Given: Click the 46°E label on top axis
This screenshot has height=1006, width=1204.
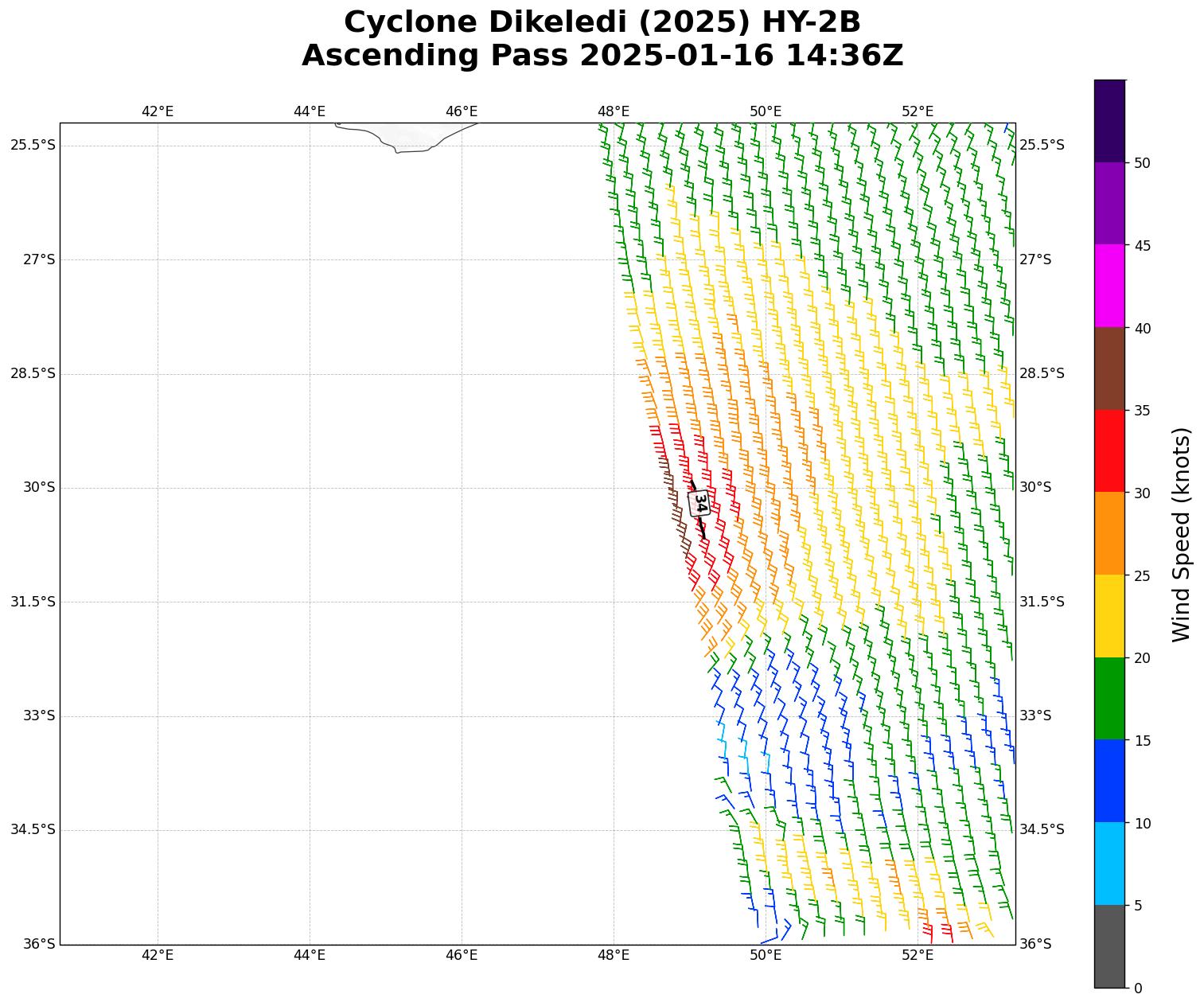Looking at the screenshot, I should (462, 111).
